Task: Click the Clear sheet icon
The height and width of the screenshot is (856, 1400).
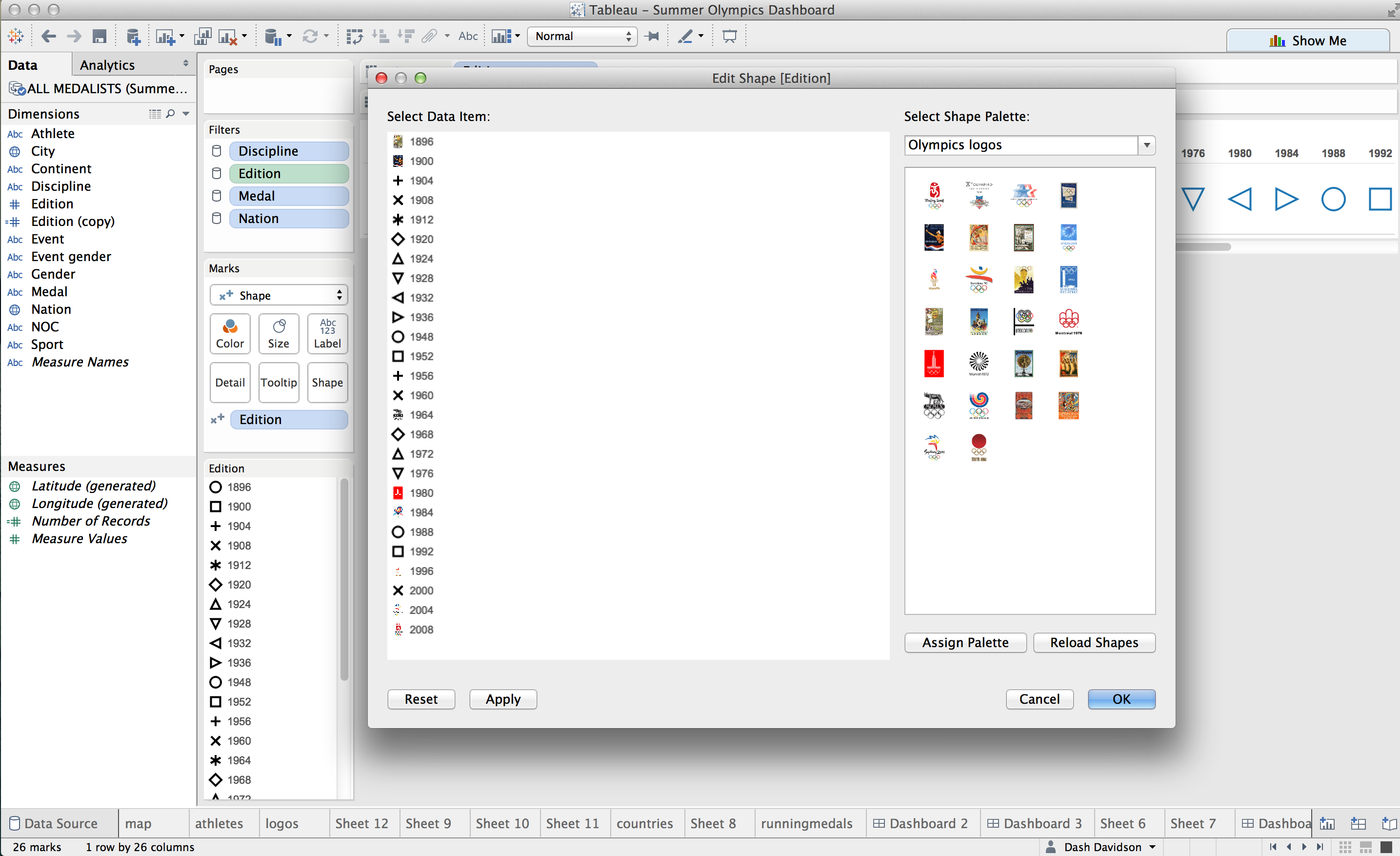Action: click(228, 37)
